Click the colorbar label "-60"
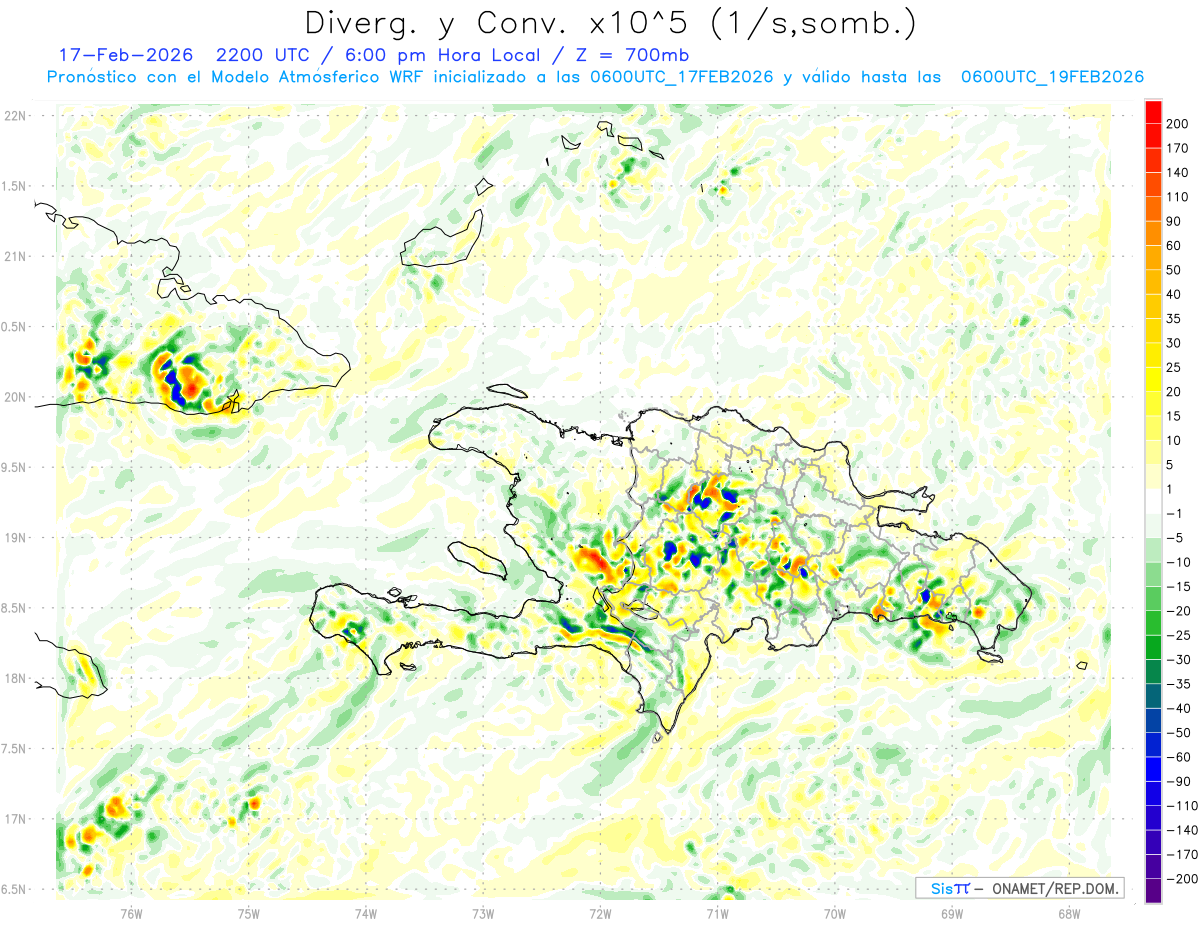This screenshot has width=1200, height=927. click(x=1180, y=757)
